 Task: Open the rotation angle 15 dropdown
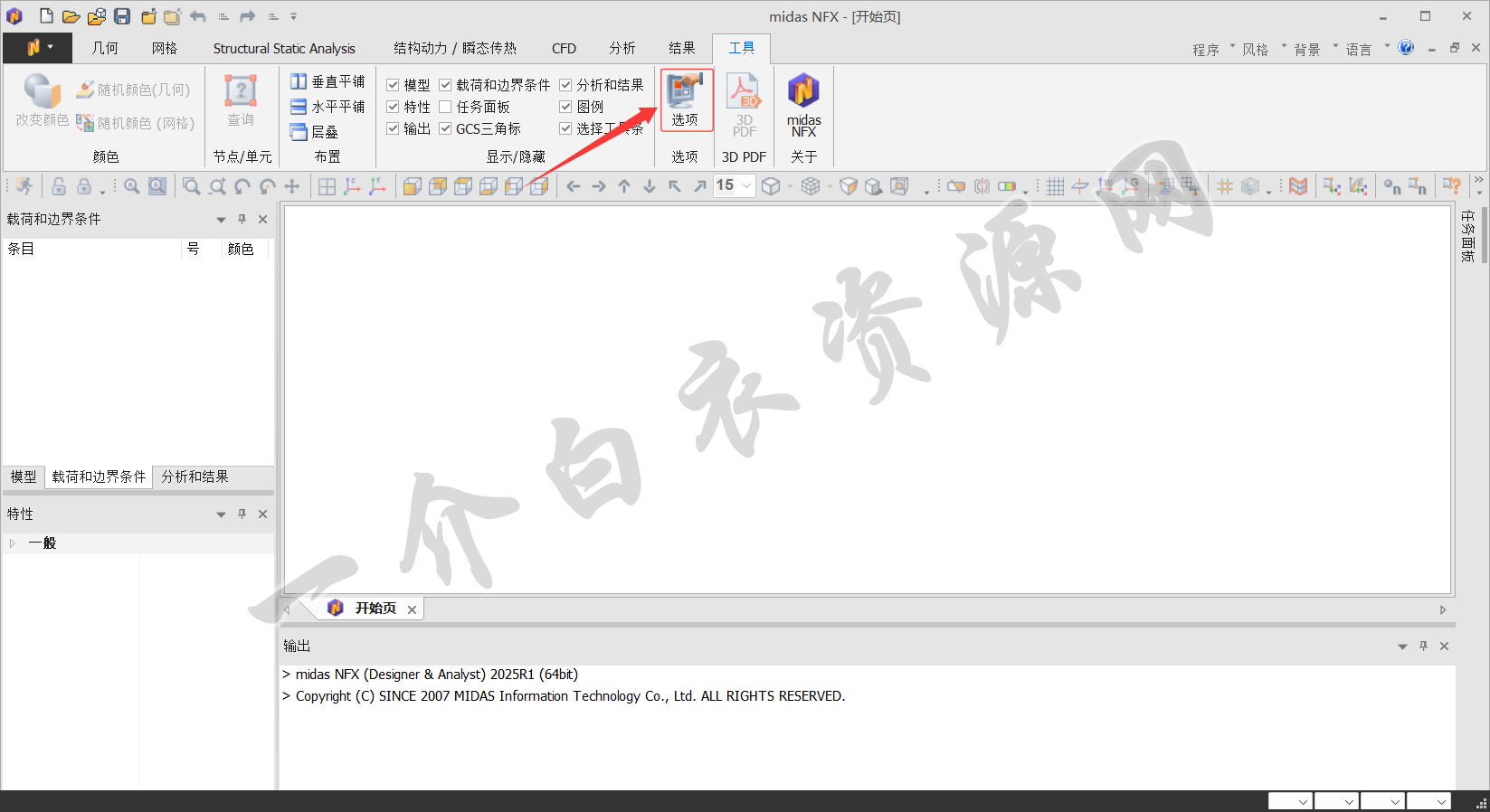(746, 186)
